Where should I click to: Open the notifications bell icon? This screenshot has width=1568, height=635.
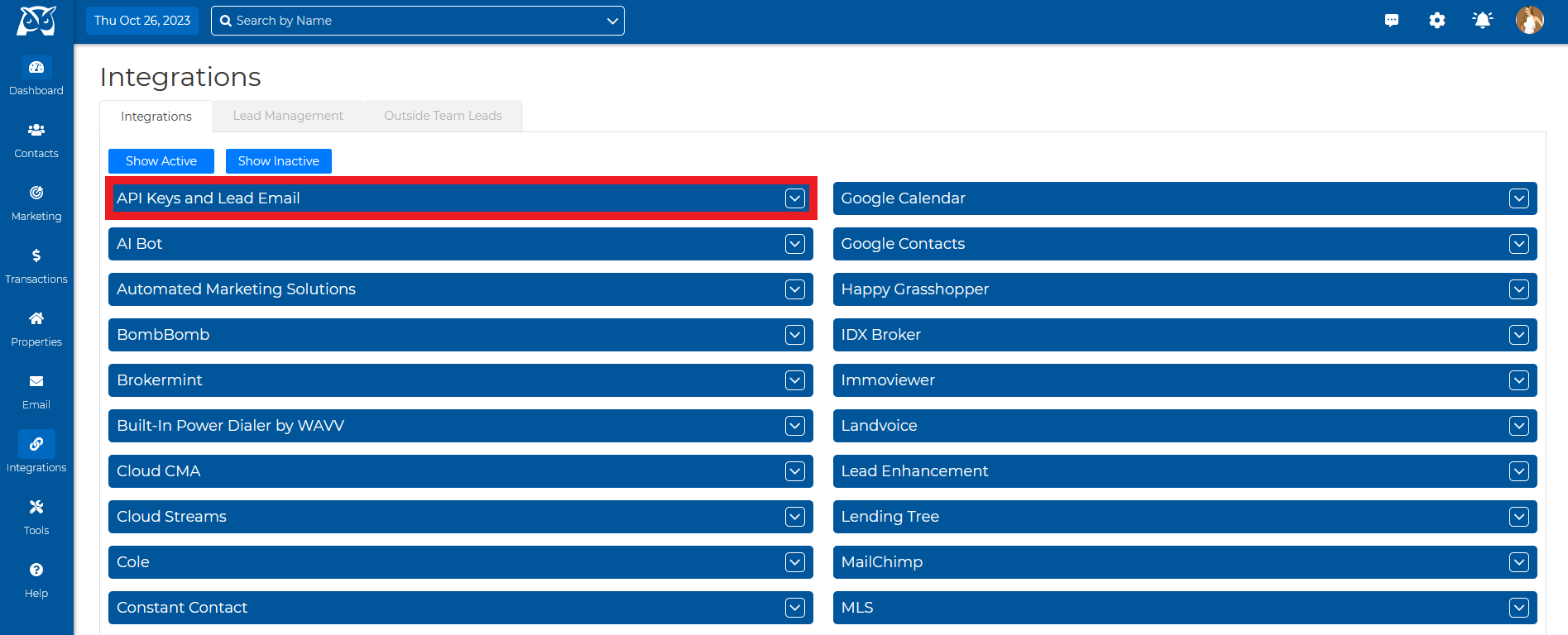1483,21
